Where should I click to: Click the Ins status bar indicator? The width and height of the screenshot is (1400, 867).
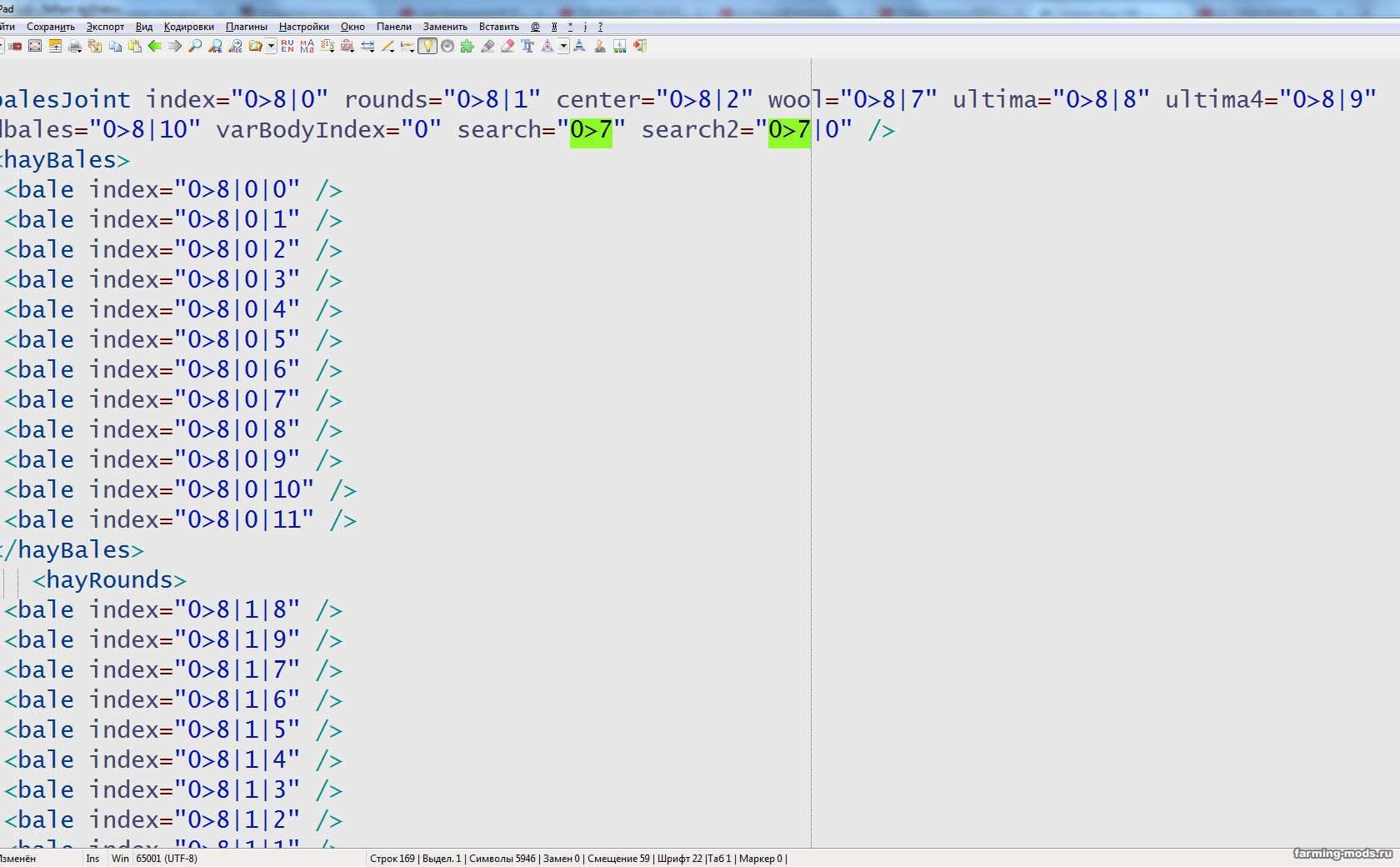point(92,858)
